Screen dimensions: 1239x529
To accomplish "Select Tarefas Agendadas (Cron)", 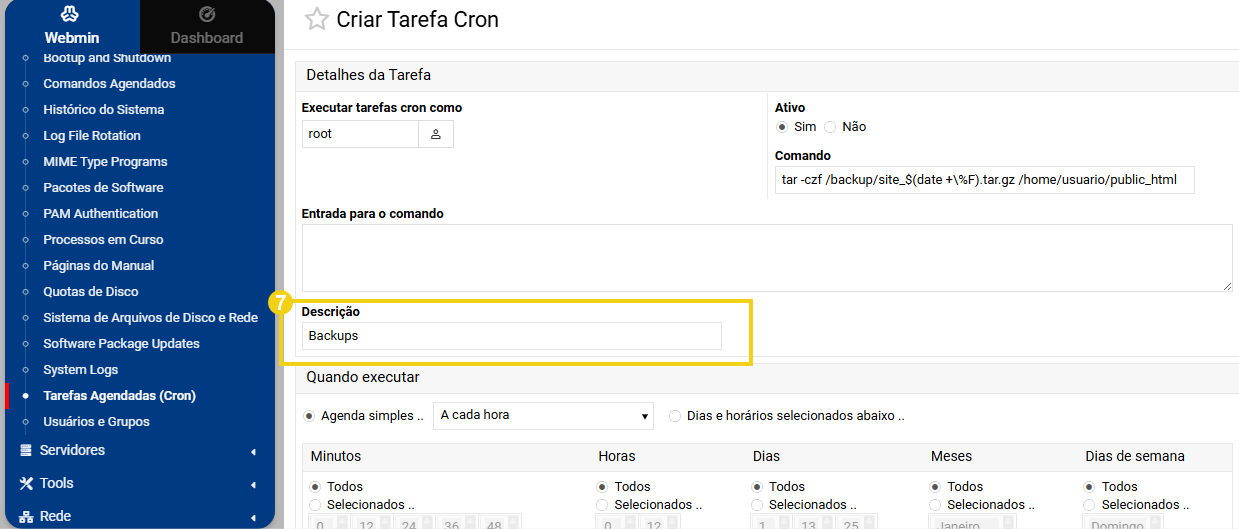I will (119, 396).
